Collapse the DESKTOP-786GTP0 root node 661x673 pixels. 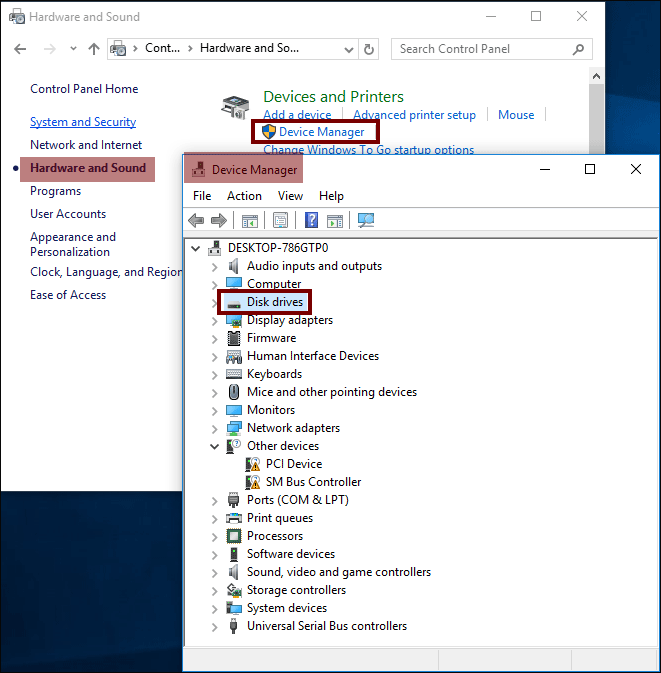(196, 249)
